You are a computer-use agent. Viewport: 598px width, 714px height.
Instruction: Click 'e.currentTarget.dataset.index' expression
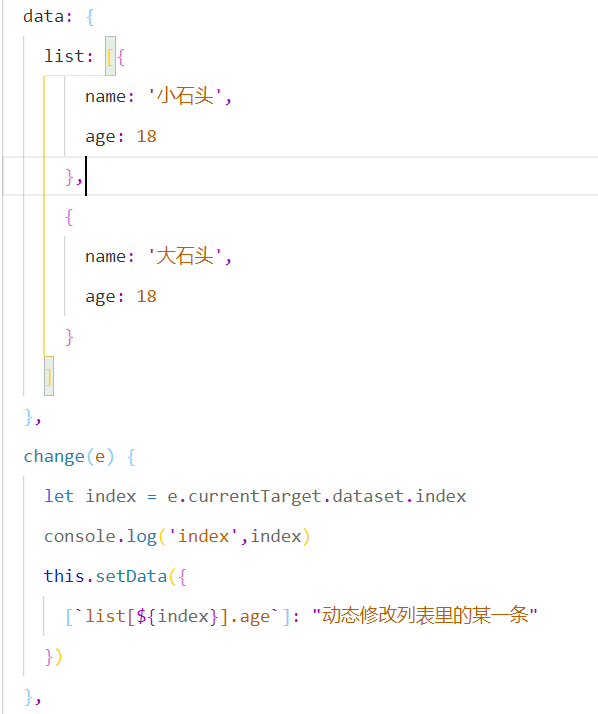coord(317,496)
